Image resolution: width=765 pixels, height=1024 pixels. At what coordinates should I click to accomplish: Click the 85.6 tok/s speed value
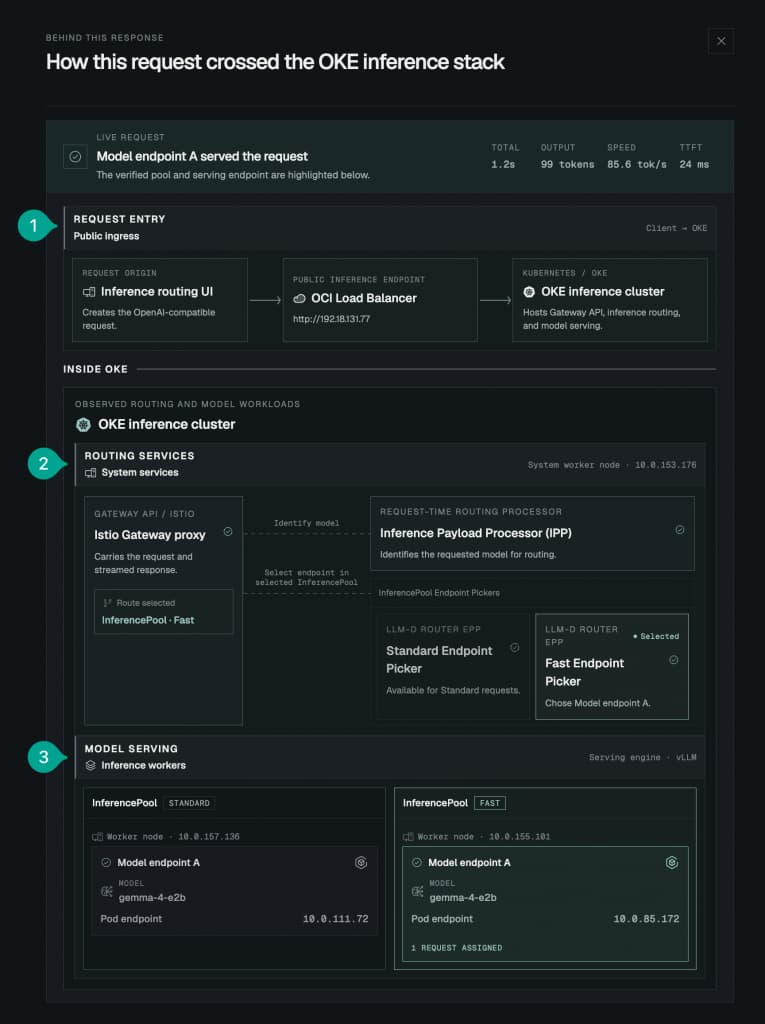pyautogui.click(x=637, y=165)
